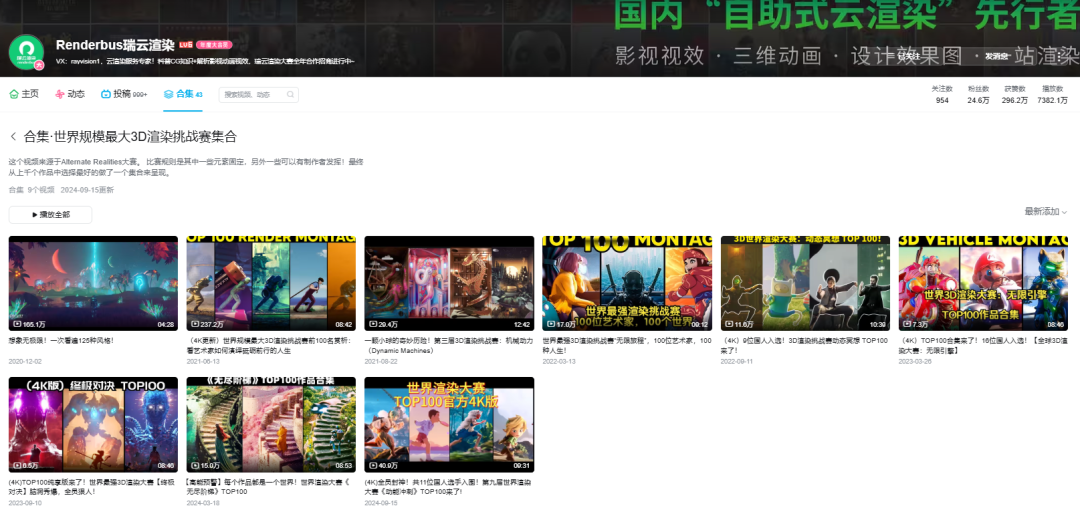This screenshot has height=522, width=1080.
Task: Go back using the arrow before 合集 title
Action: (13, 137)
